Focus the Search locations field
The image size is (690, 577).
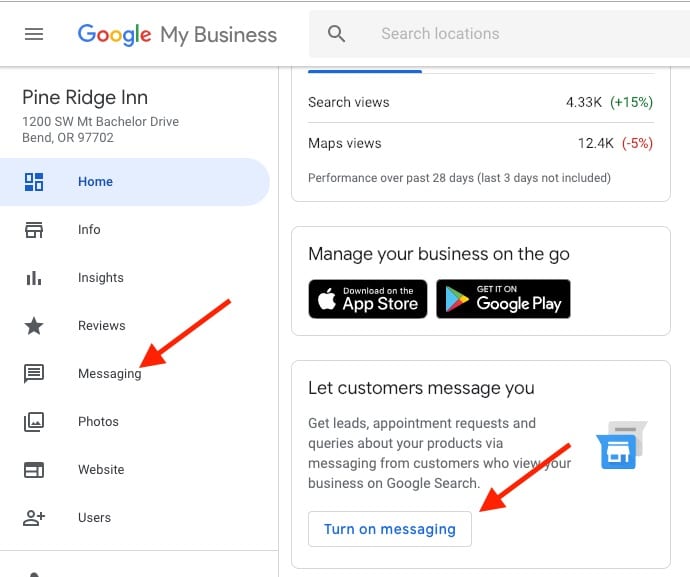(x=499, y=34)
